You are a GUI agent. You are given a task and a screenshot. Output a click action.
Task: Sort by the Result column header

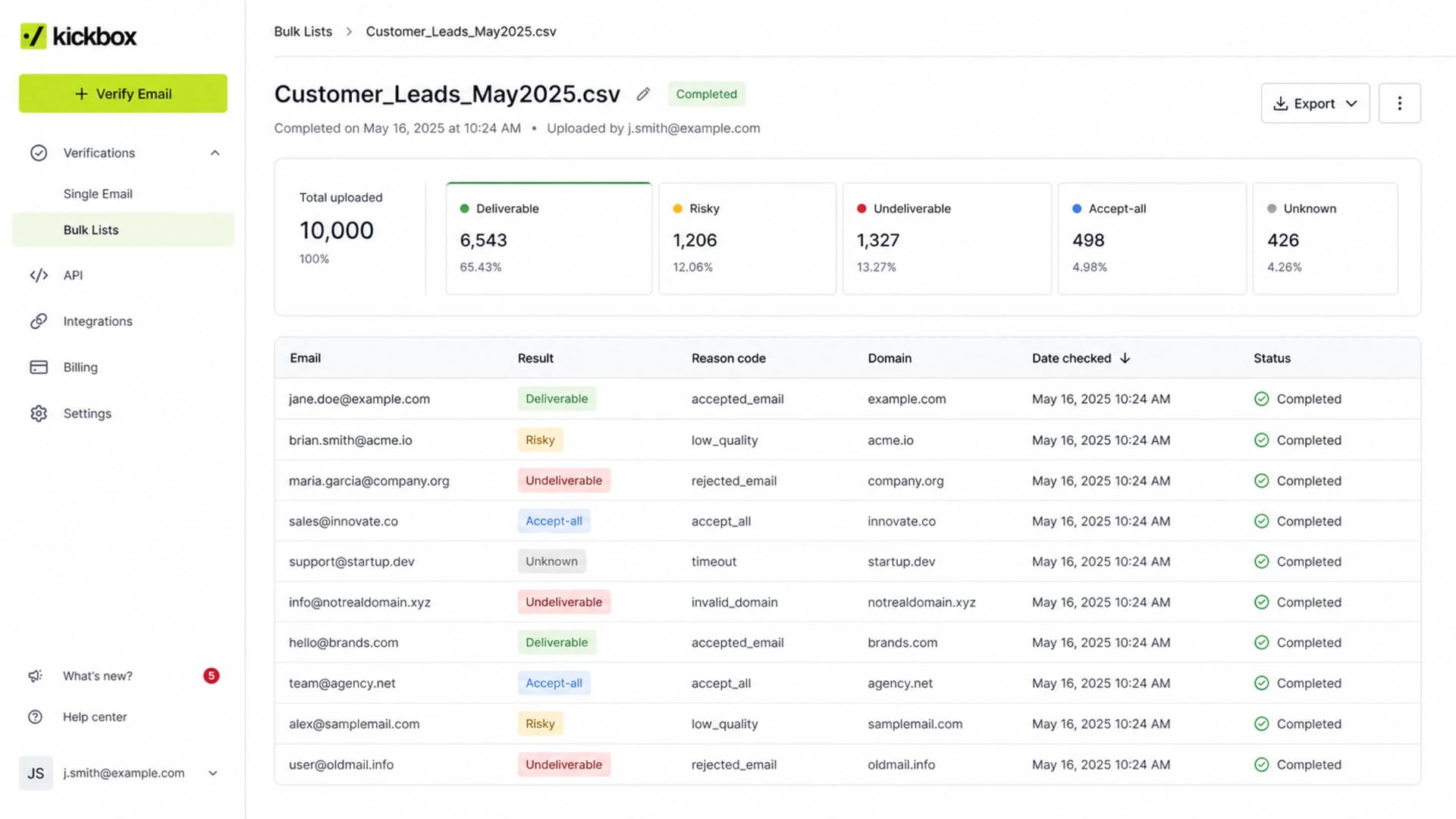point(535,358)
